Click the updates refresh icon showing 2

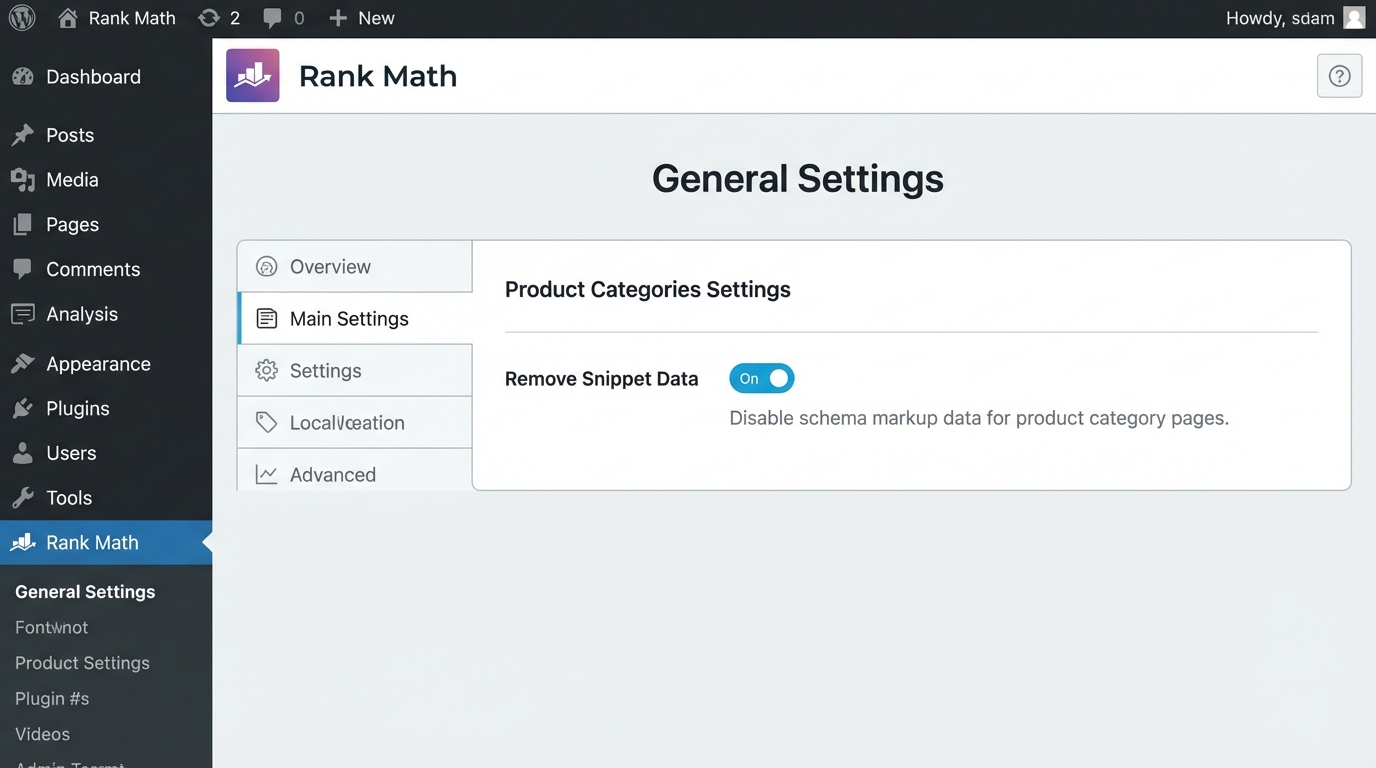point(210,17)
